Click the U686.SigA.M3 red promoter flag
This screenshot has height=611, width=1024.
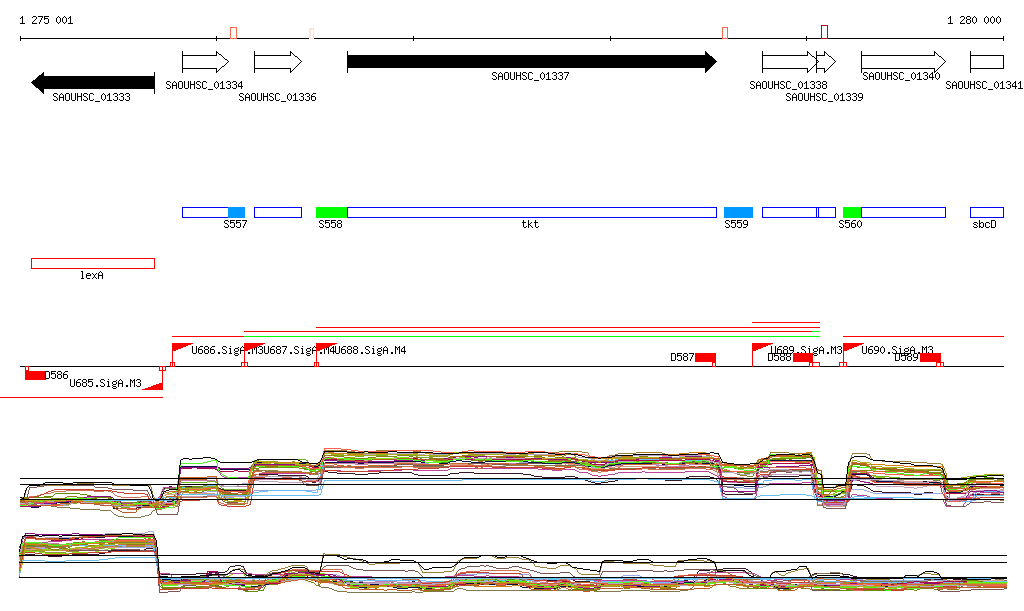tap(182, 348)
